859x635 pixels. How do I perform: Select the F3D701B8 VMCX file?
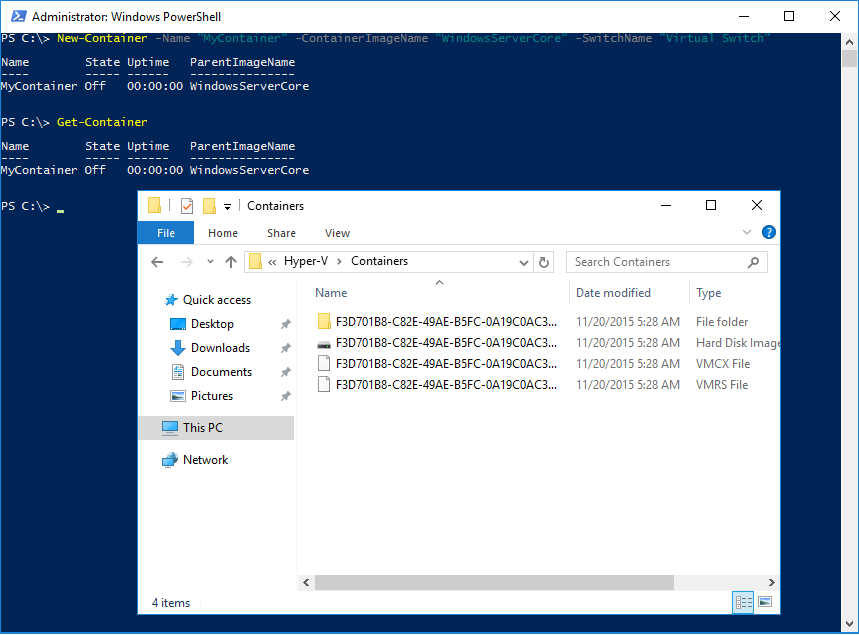click(x=547, y=364)
